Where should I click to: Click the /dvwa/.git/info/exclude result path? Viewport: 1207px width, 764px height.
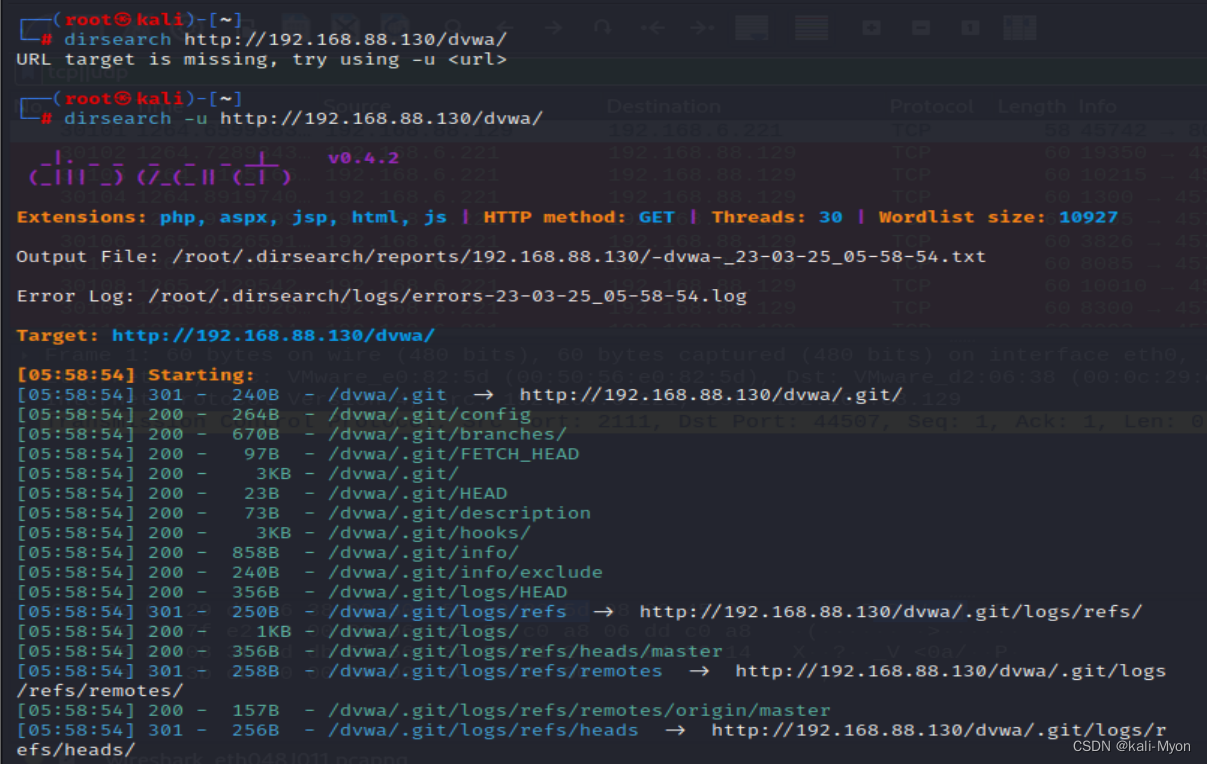[x=465, y=572]
